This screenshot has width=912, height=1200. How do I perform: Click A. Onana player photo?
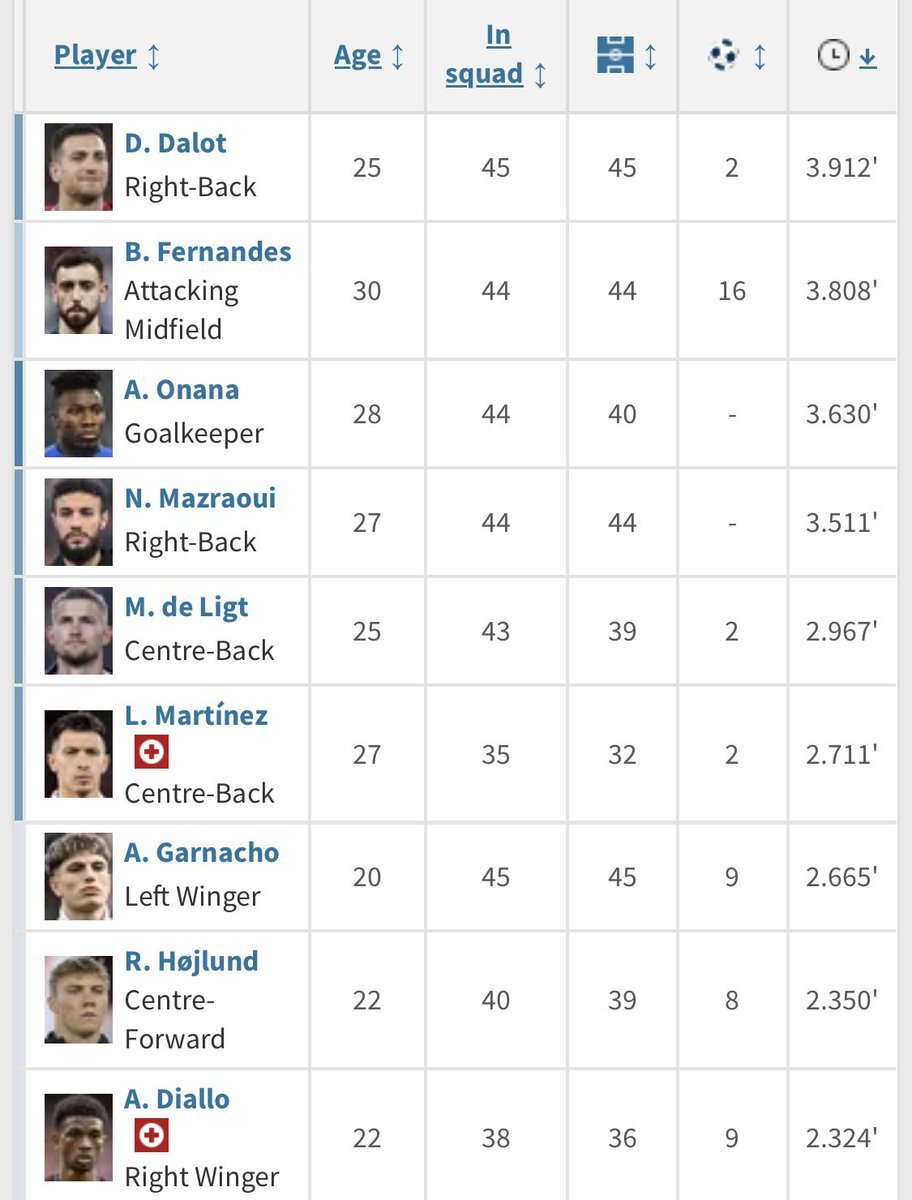tap(79, 413)
